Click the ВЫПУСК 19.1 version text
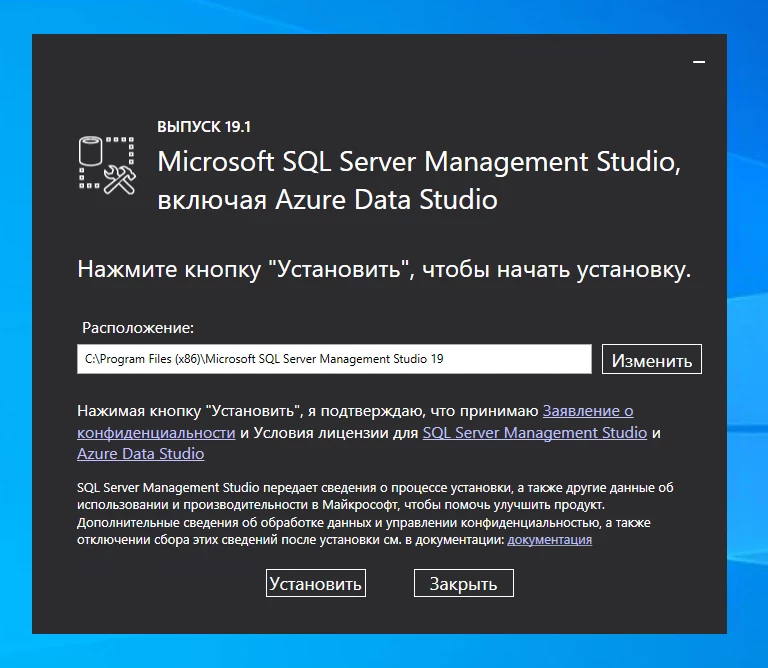The image size is (768, 668). point(204,127)
